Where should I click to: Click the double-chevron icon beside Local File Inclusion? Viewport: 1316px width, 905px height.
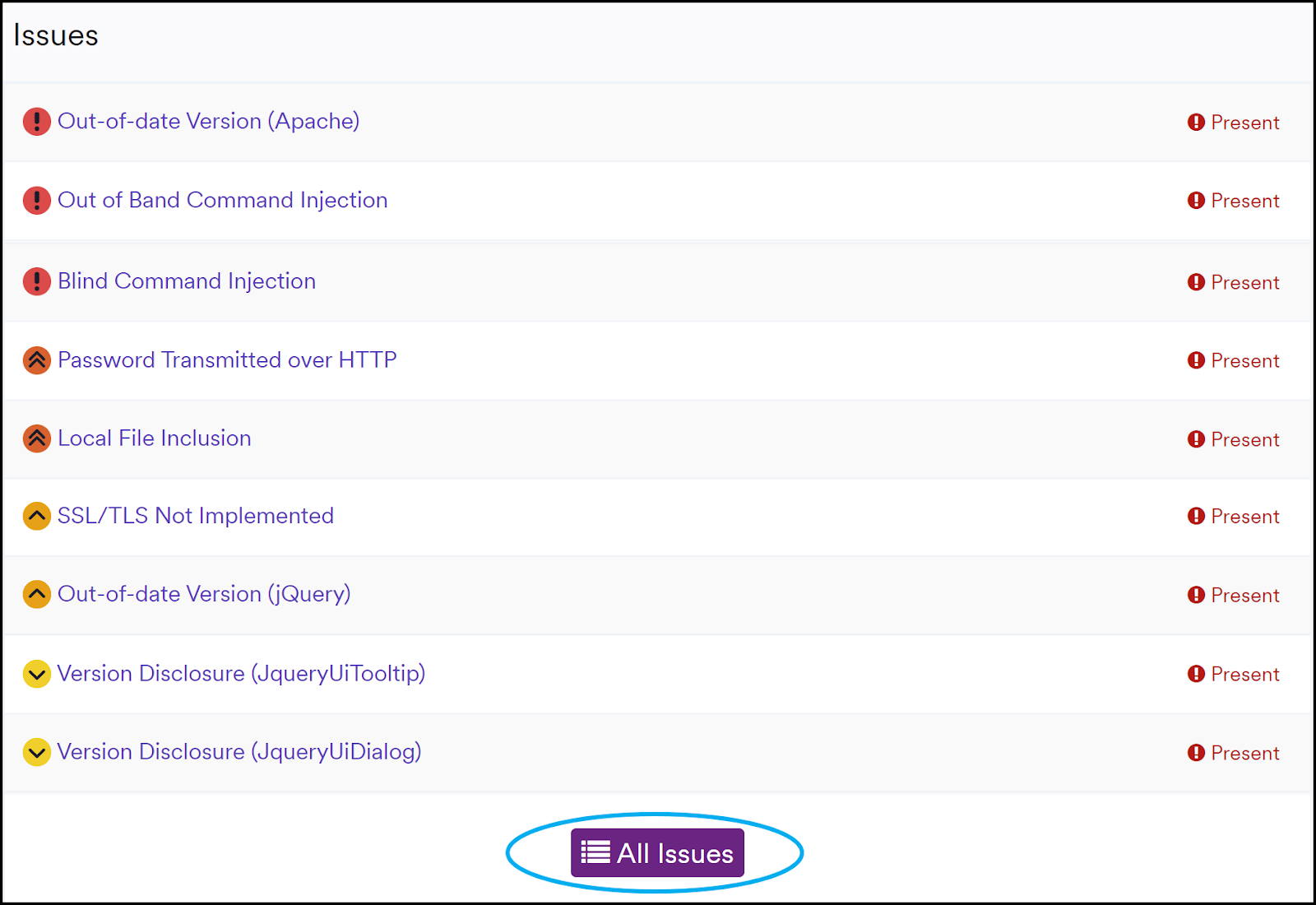(x=36, y=439)
